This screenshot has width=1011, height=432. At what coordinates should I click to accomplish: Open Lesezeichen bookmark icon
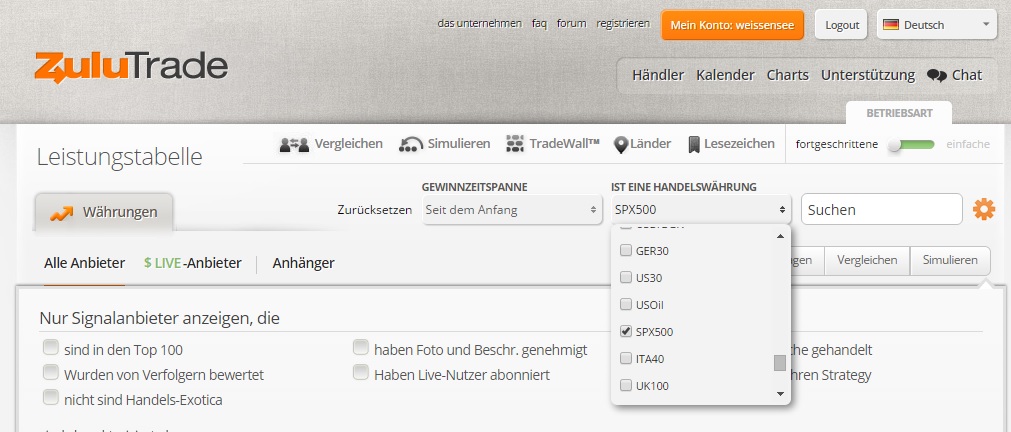[x=694, y=144]
